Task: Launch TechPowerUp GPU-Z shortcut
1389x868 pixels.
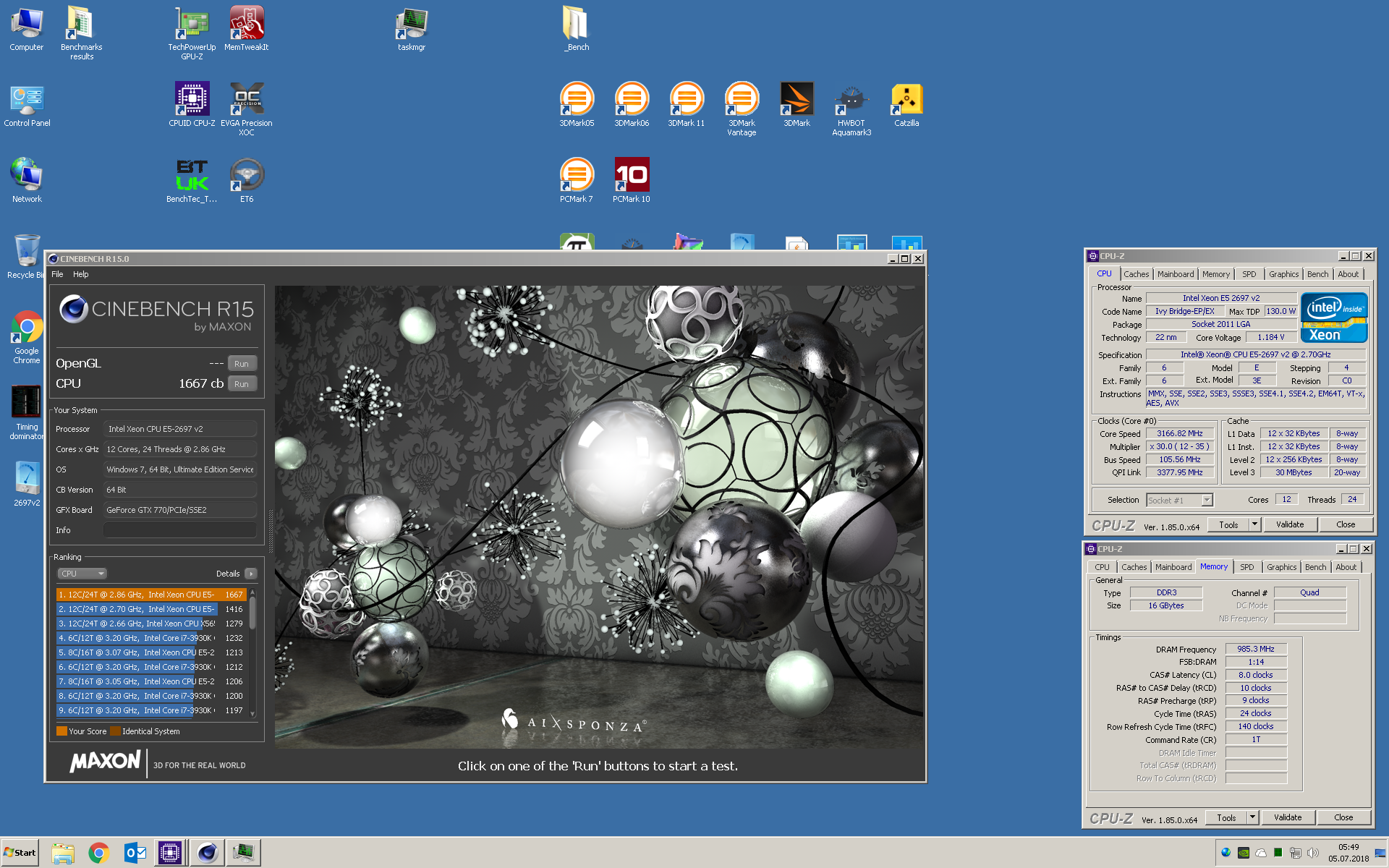Action: pos(192,33)
